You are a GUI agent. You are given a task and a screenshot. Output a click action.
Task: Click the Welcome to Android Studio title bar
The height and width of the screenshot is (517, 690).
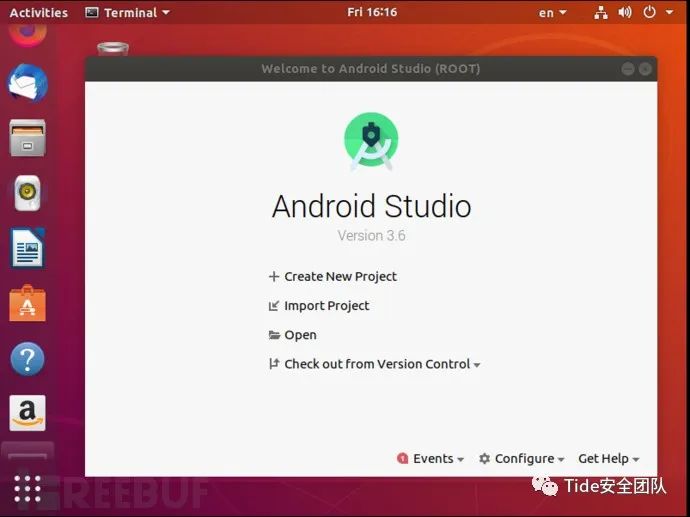pos(371,69)
